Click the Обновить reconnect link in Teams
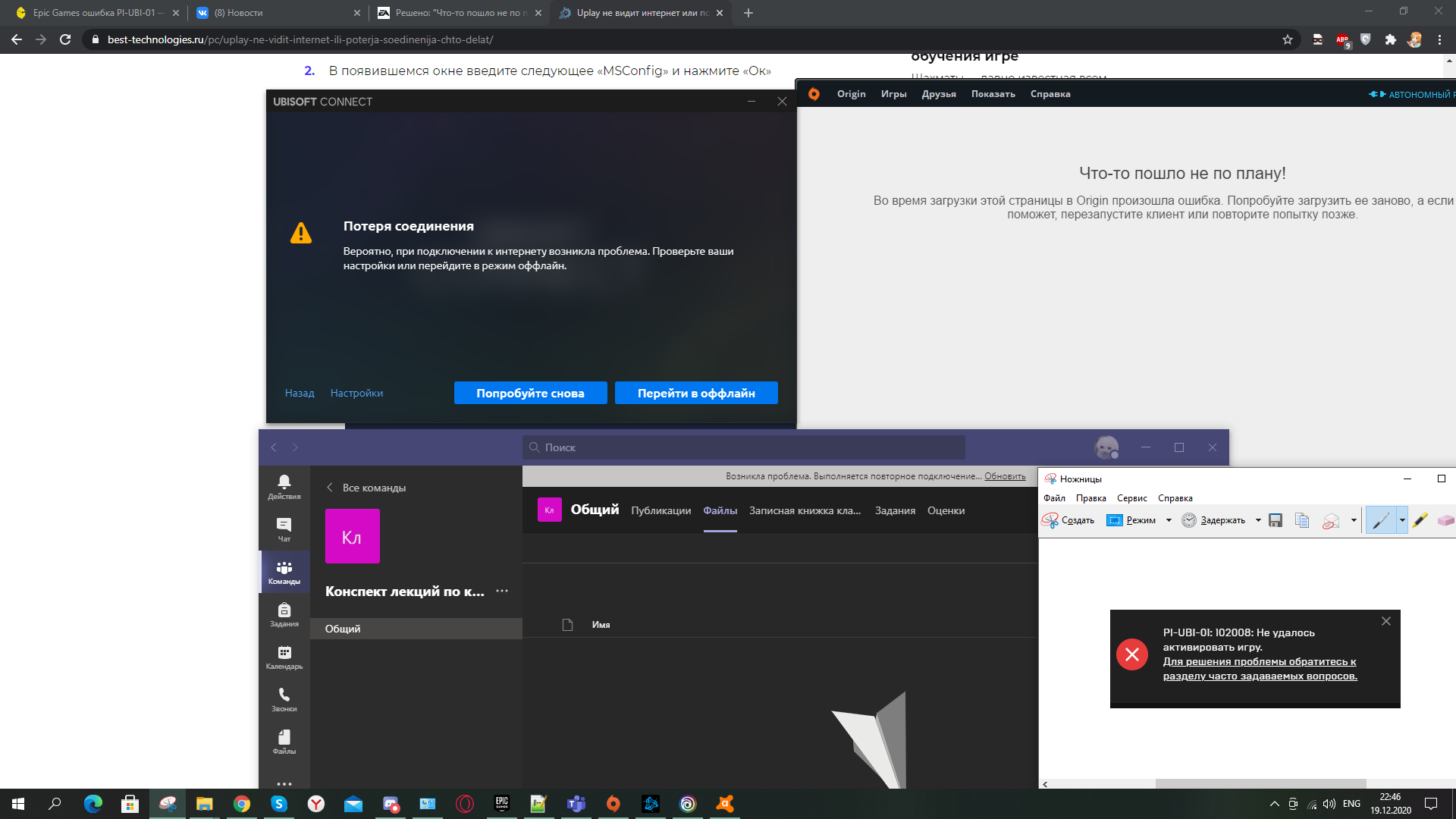 (1005, 476)
